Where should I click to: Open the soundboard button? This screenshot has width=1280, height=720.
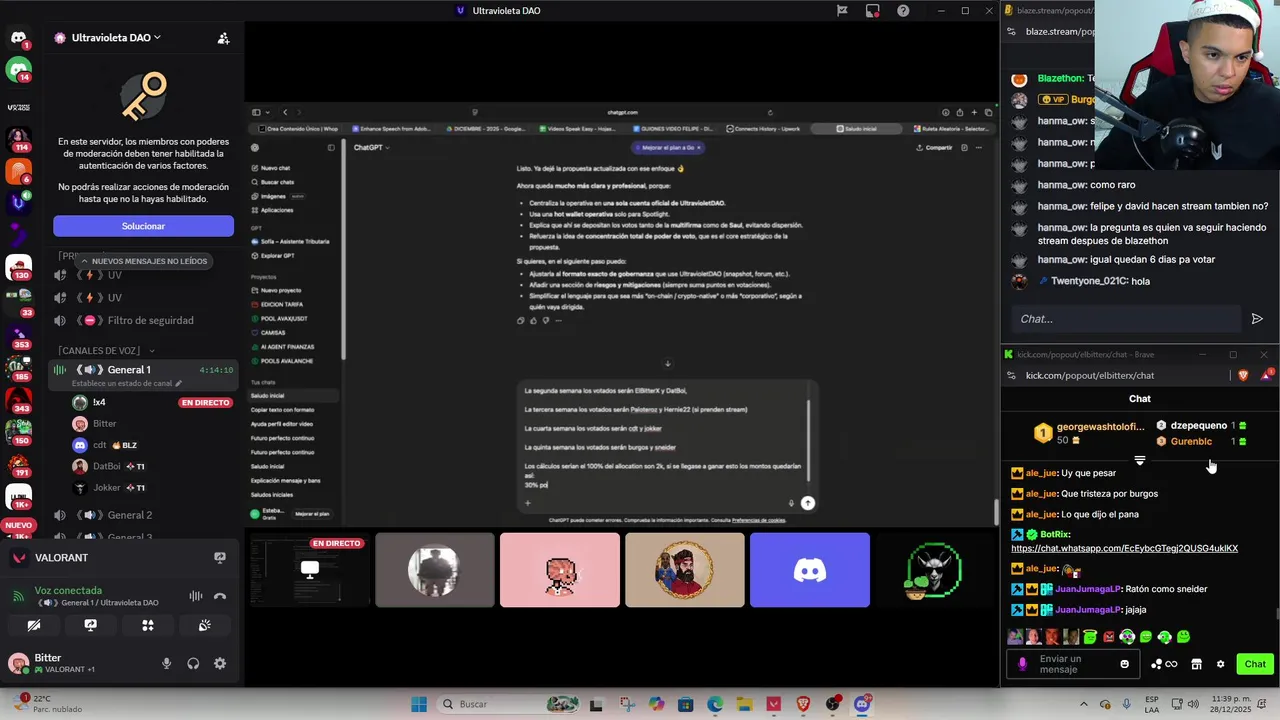[x=205, y=625]
